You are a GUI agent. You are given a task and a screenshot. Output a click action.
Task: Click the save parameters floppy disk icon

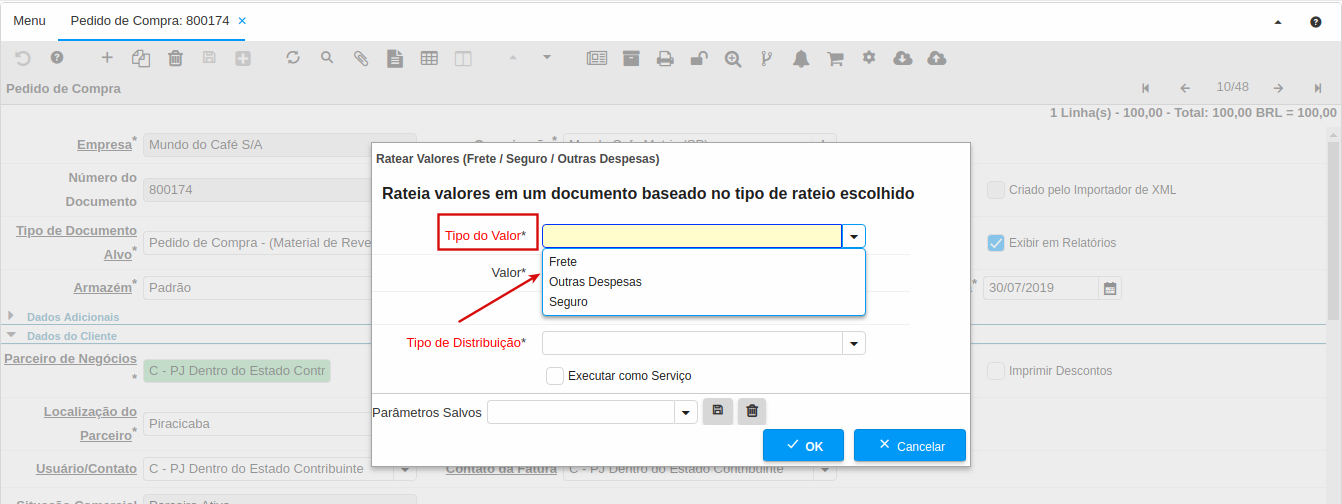click(x=718, y=412)
